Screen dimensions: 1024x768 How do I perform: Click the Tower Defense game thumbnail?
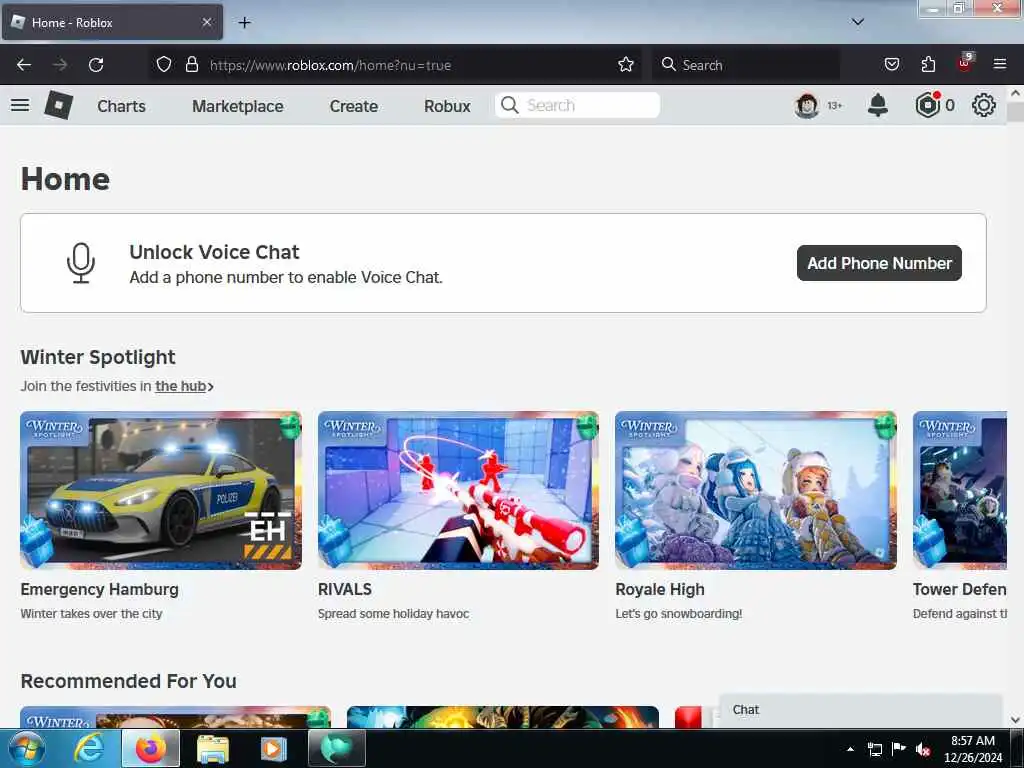pyautogui.click(x=959, y=490)
